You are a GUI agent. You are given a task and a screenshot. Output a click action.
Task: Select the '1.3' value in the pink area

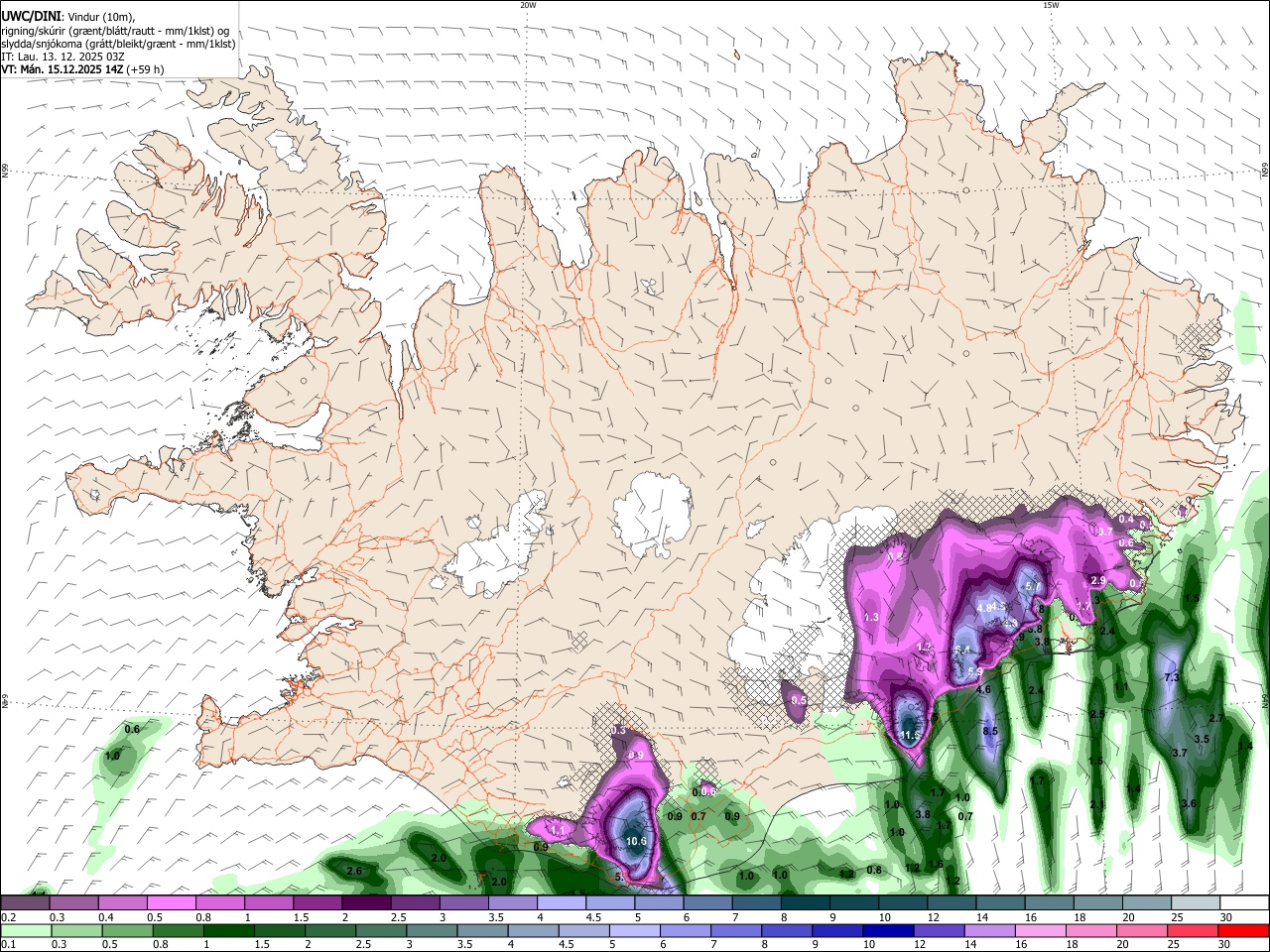tap(872, 618)
